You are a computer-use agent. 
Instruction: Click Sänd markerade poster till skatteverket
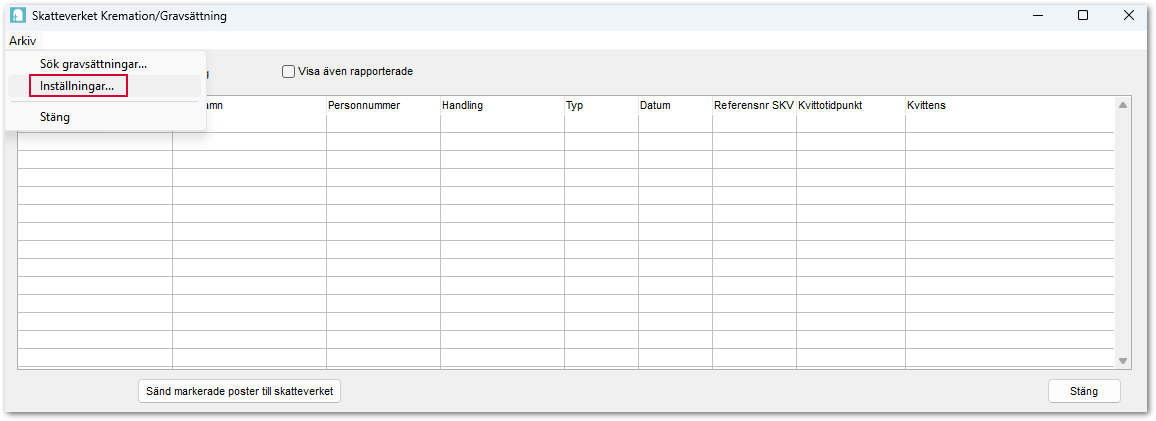pos(239,392)
